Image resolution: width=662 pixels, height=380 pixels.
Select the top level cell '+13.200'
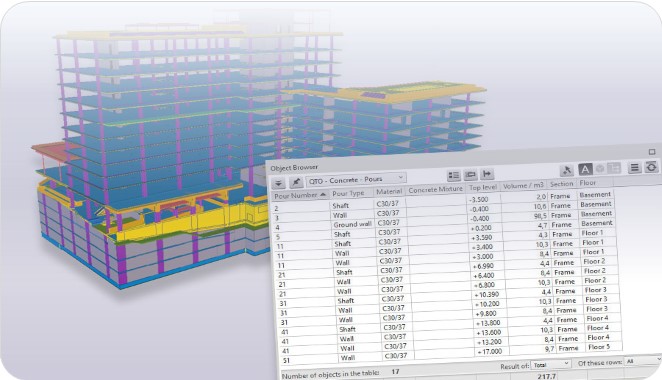point(488,342)
